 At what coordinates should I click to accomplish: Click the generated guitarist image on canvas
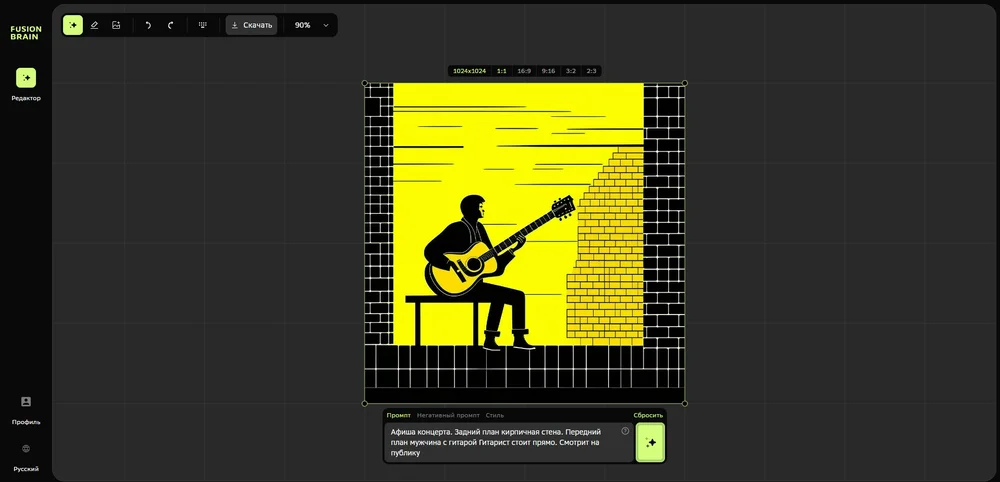pyautogui.click(x=525, y=243)
